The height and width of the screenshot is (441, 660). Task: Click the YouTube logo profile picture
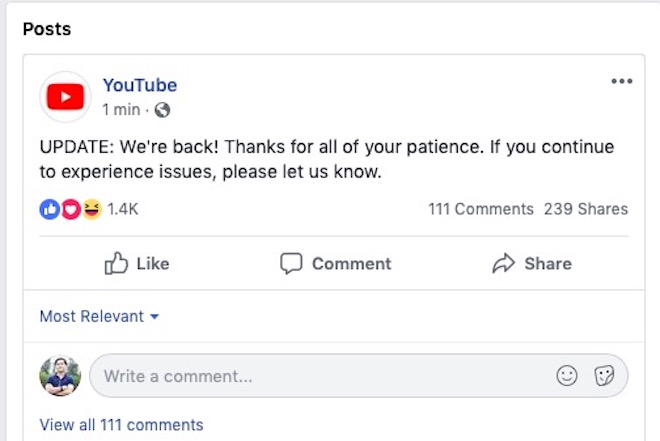click(65, 97)
